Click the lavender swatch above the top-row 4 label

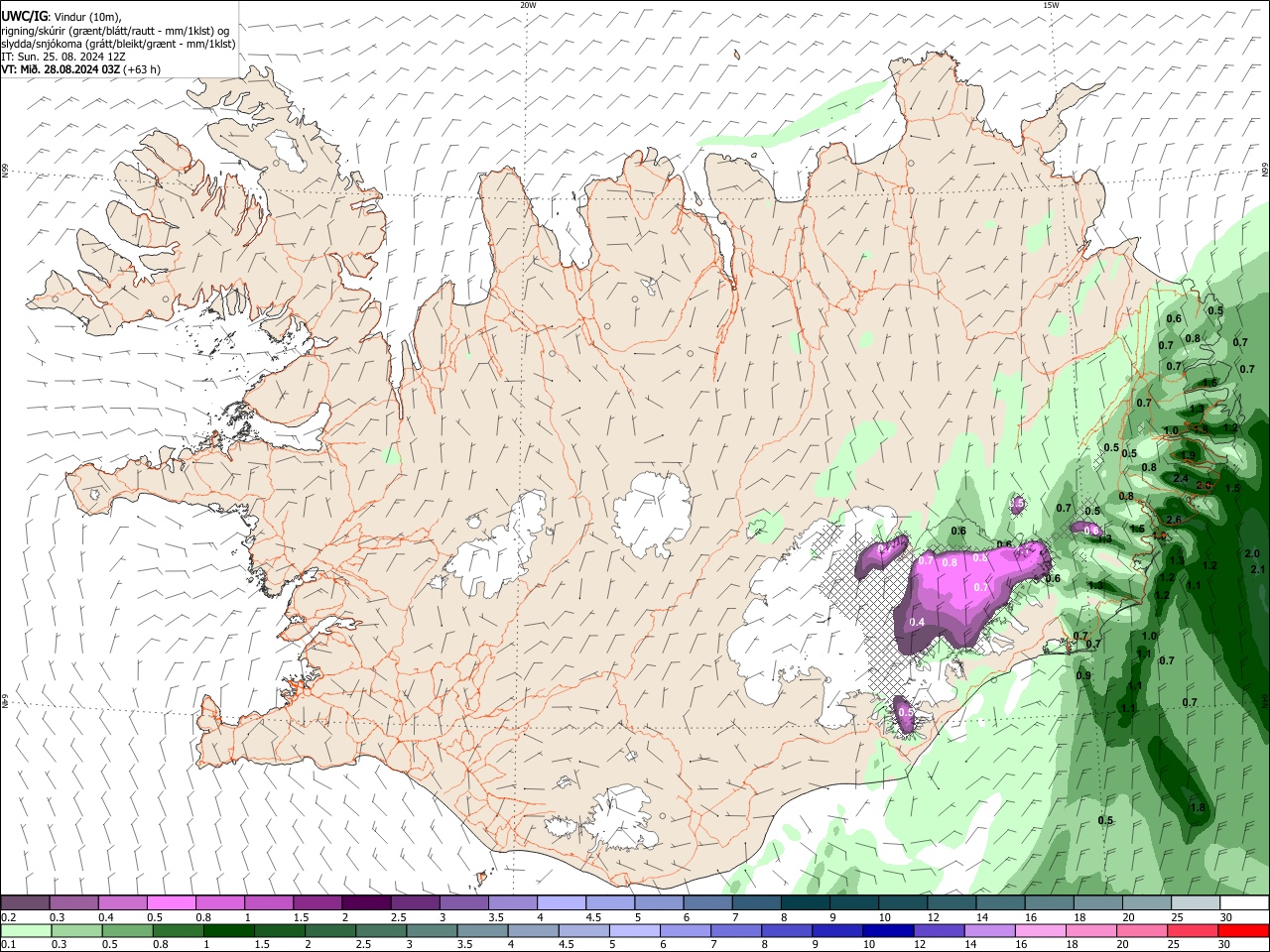coord(561,903)
